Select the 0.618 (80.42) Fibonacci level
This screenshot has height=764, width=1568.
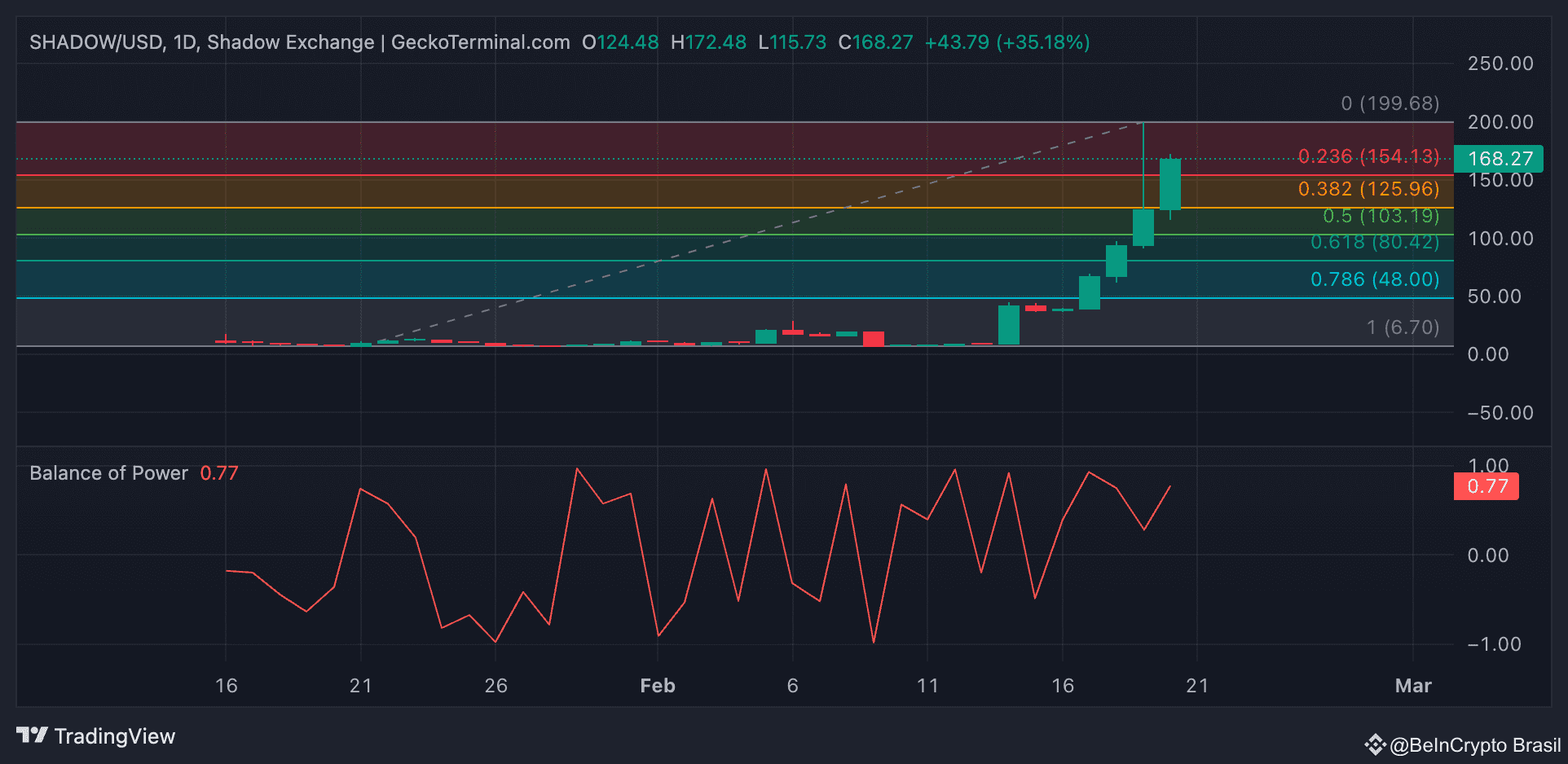click(x=1376, y=242)
